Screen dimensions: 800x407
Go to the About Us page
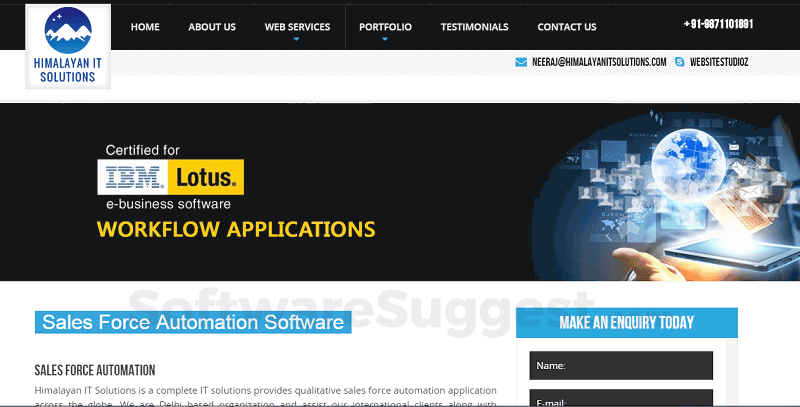pos(212,27)
